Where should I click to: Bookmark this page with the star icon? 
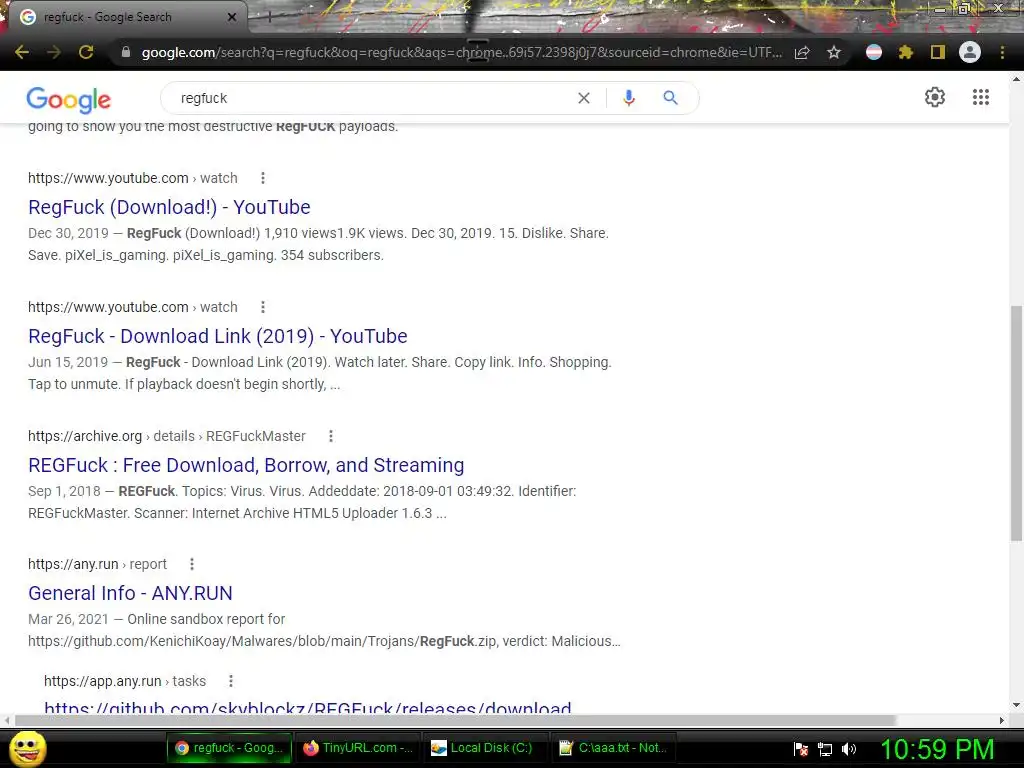pos(834,52)
